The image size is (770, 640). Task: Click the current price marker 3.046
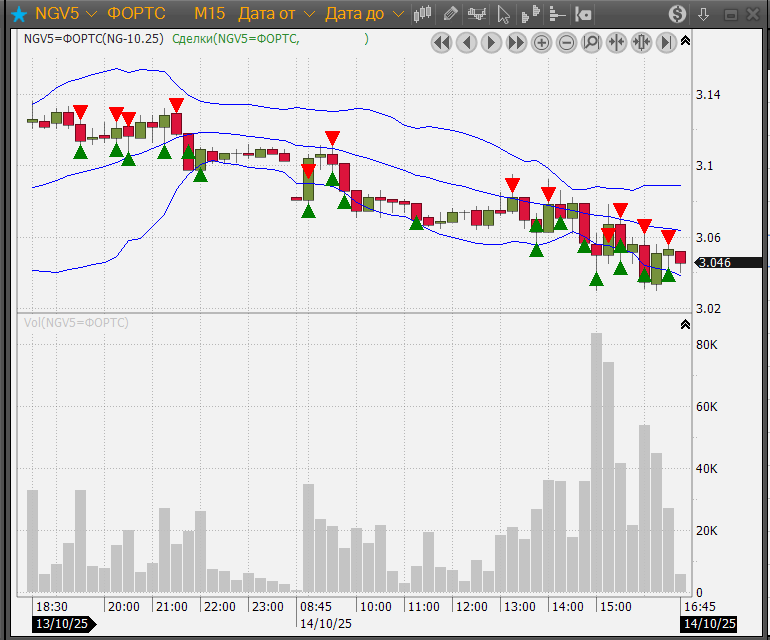(729, 262)
